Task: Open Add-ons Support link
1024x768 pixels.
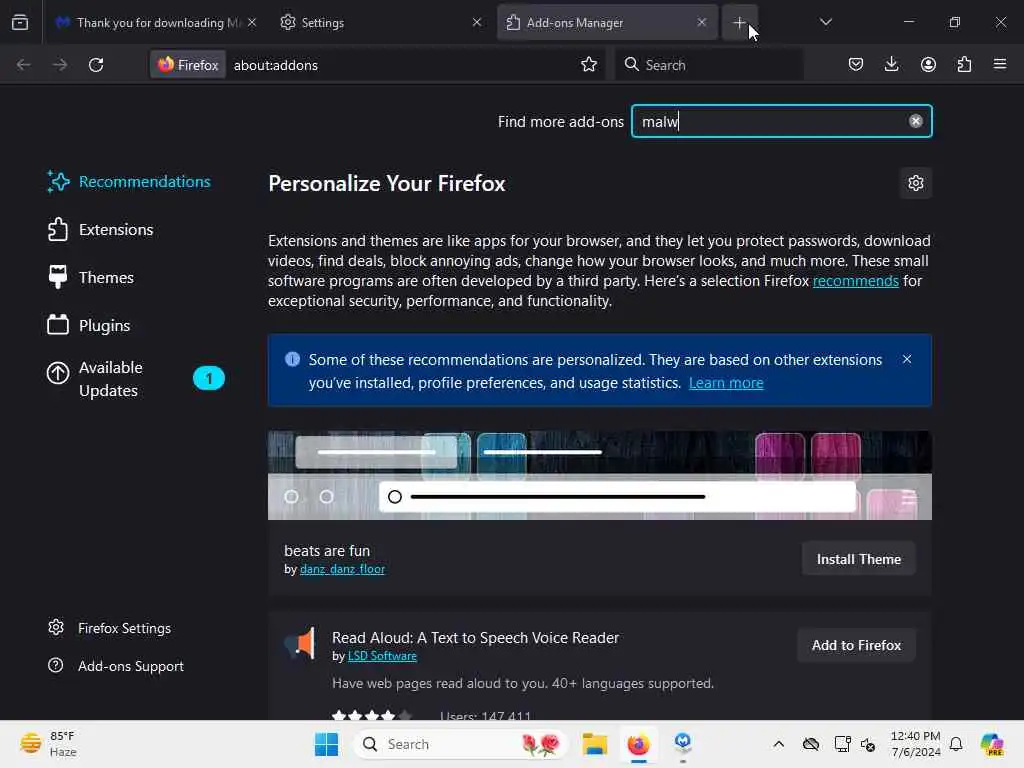Action: [x=116, y=666]
